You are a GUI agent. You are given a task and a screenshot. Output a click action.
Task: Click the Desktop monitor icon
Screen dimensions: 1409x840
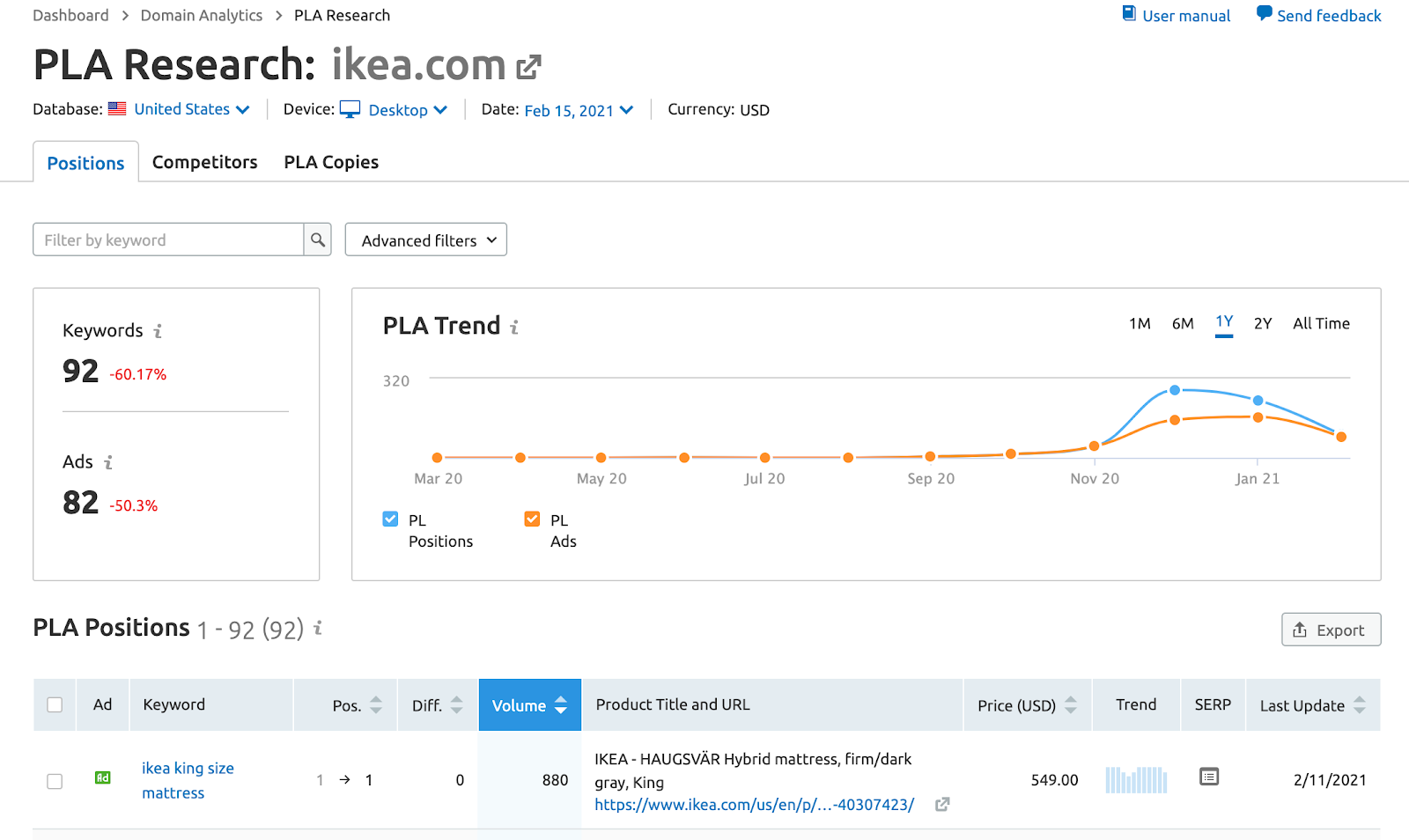pyautogui.click(x=350, y=109)
